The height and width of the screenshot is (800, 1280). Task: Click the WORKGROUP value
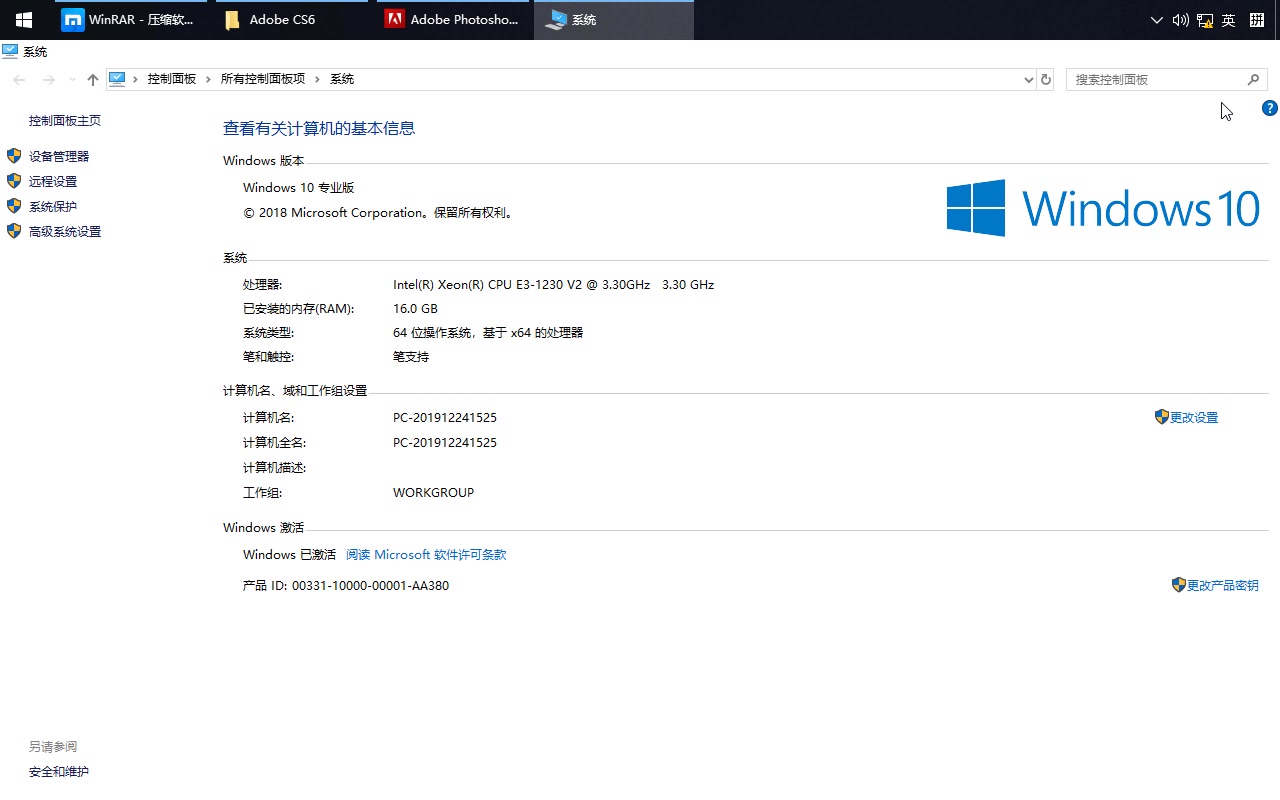(x=433, y=493)
